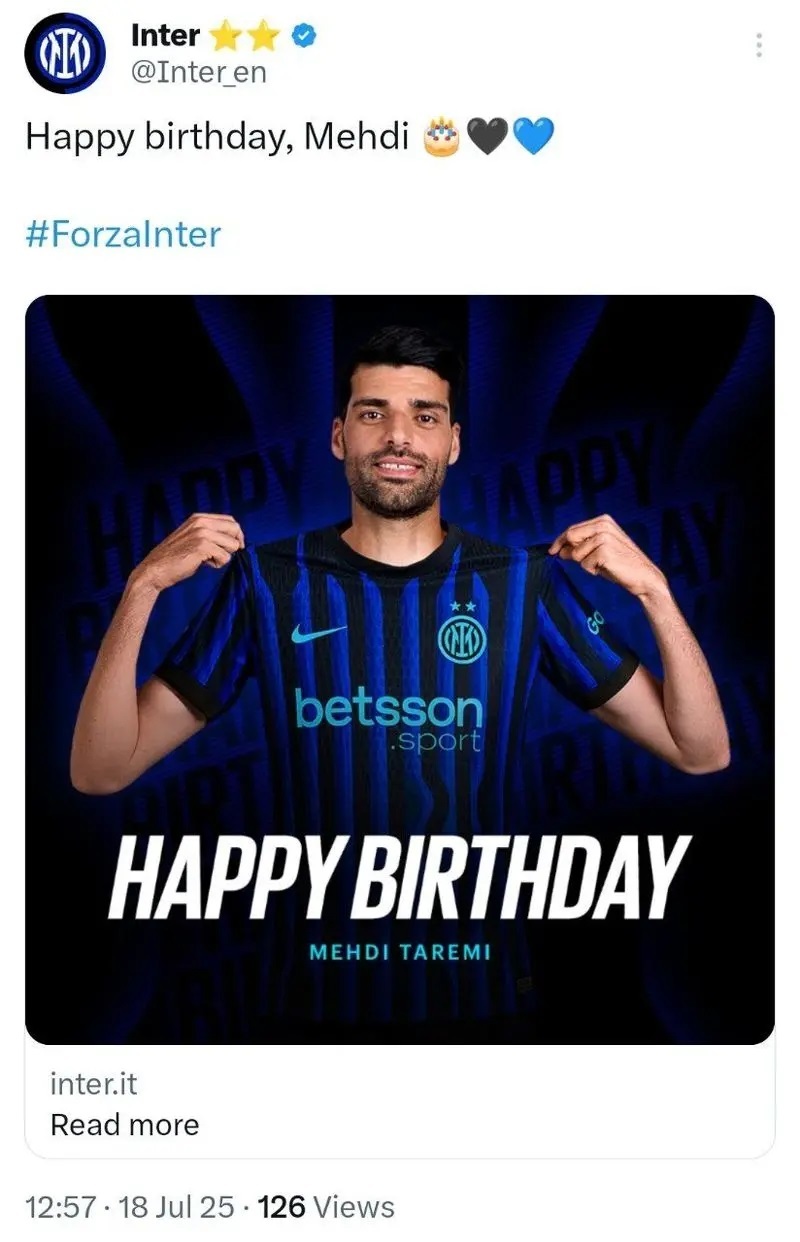Click the birthday cake emoji
The image size is (800, 1242).
[442, 136]
